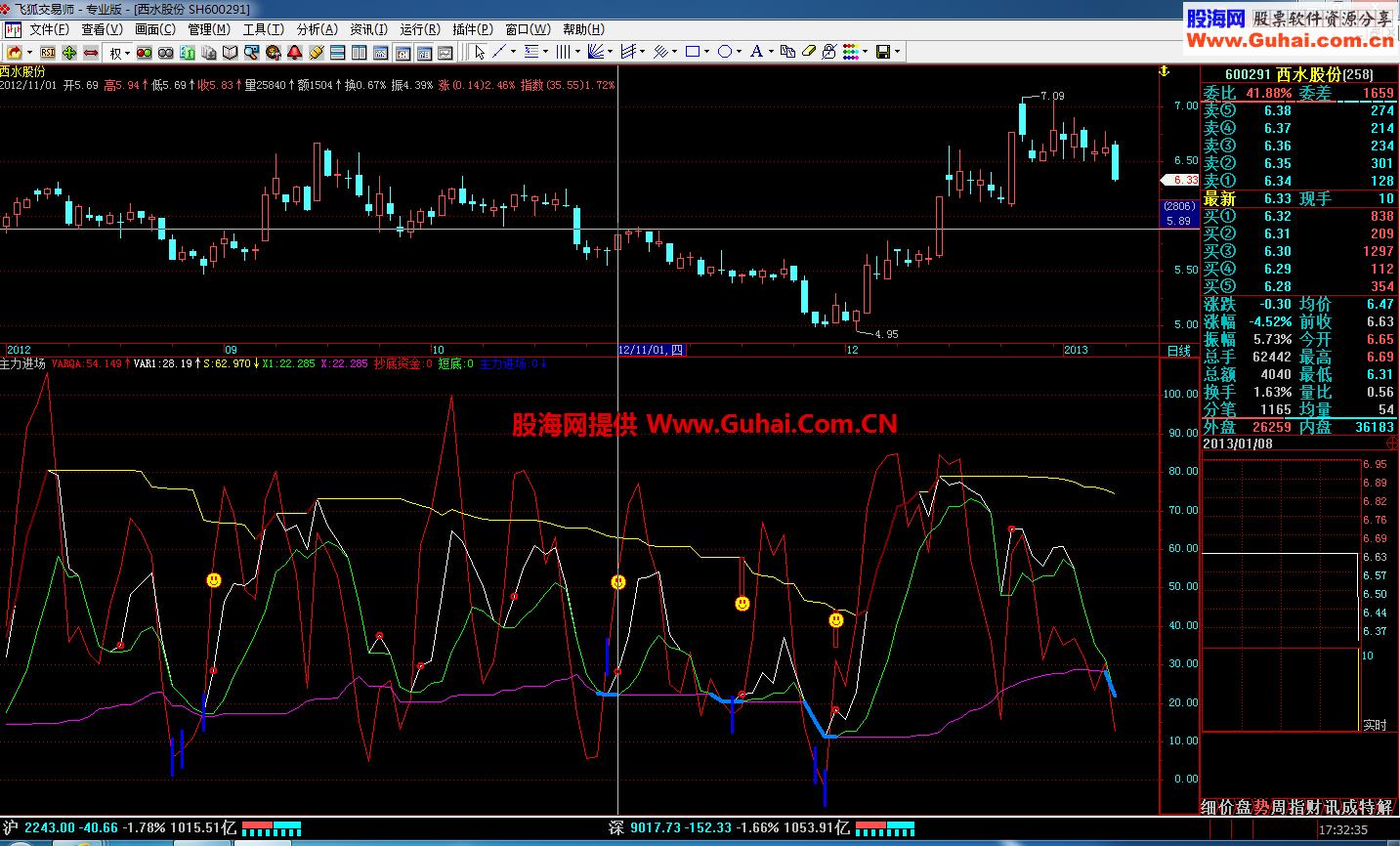Select the eraser drawing tool
The width and height of the screenshot is (1400, 846).
[x=809, y=52]
